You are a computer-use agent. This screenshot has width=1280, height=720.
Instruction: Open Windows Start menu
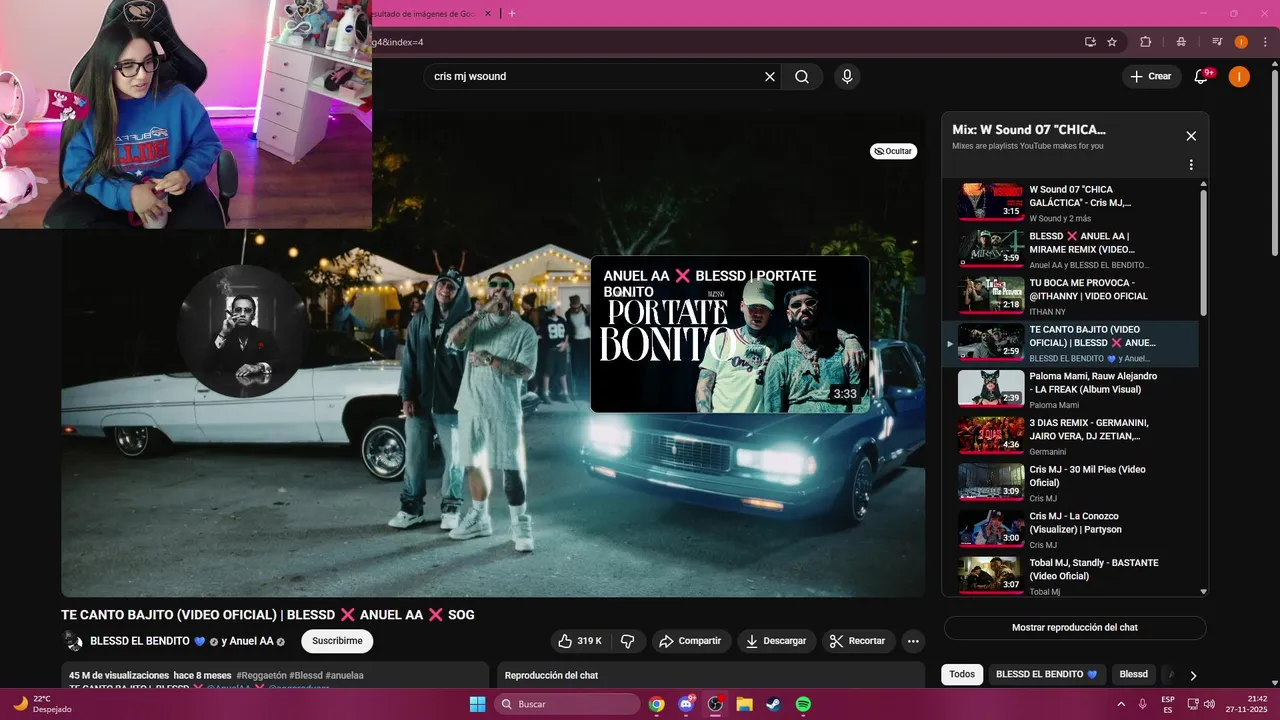[478, 704]
